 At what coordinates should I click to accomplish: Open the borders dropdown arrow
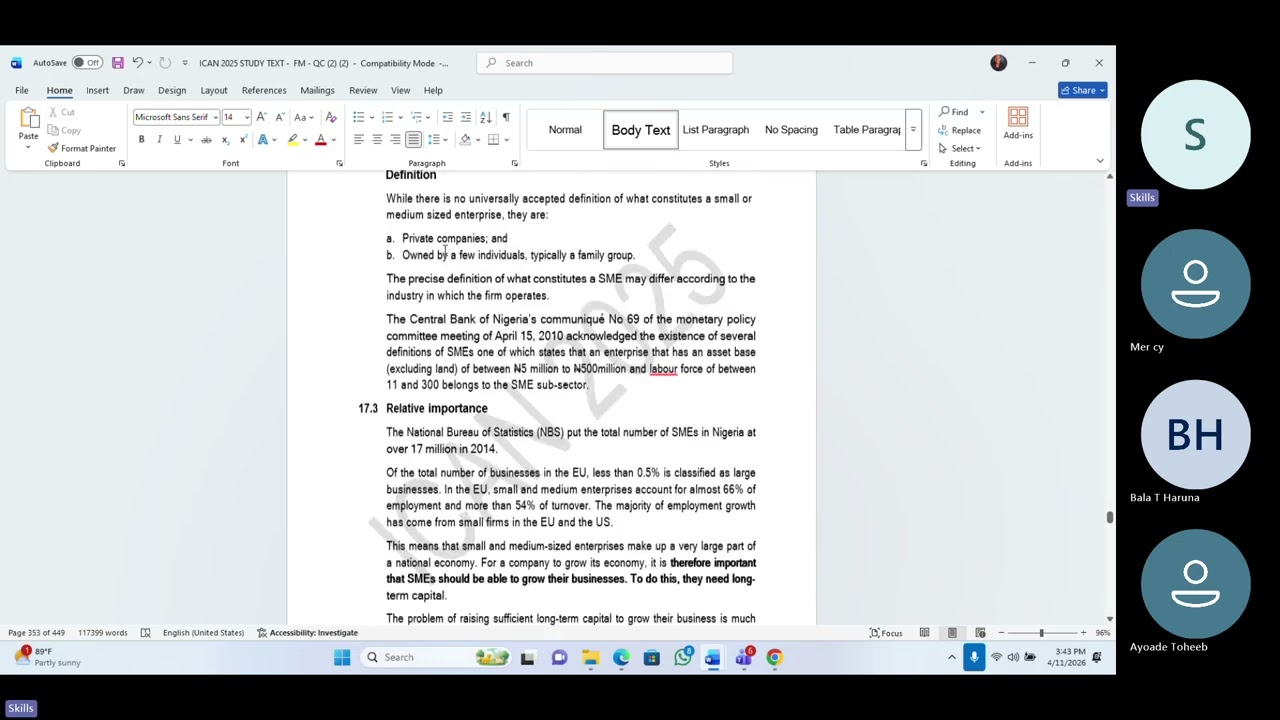[x=506, y=140]
